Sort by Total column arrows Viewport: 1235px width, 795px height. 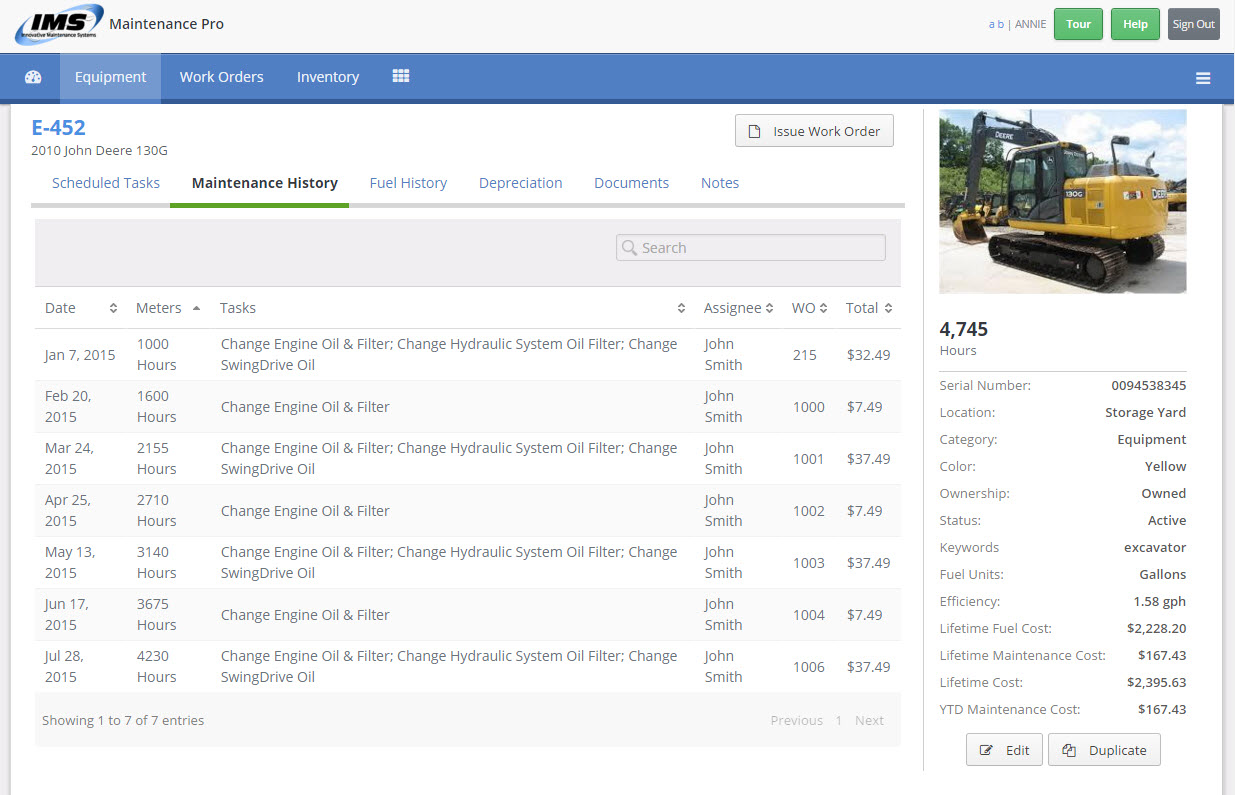(888, 308)
